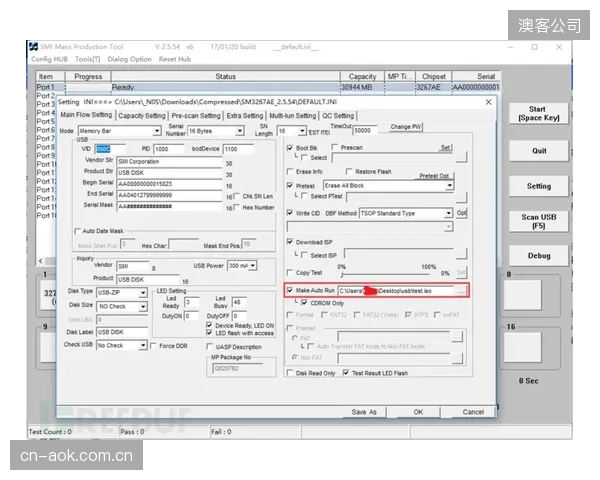The height and width of the screenshot is (480, 600).
Task: Click the Opt button beside DBF Method
Action: click(461, 213)
